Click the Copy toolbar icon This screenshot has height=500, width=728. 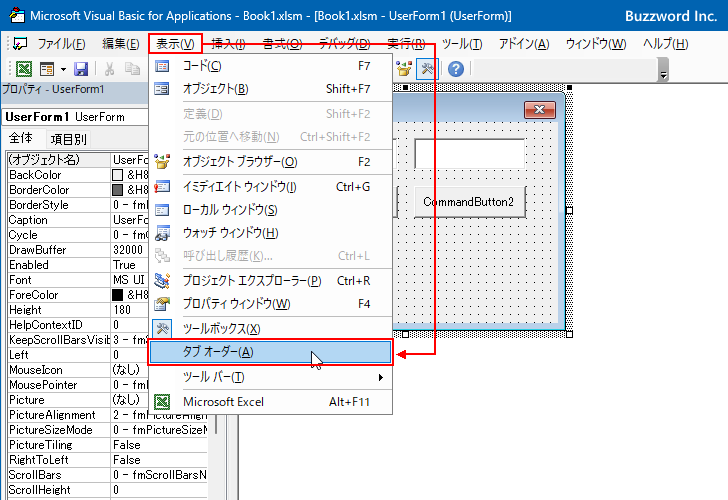click(132, 69)
